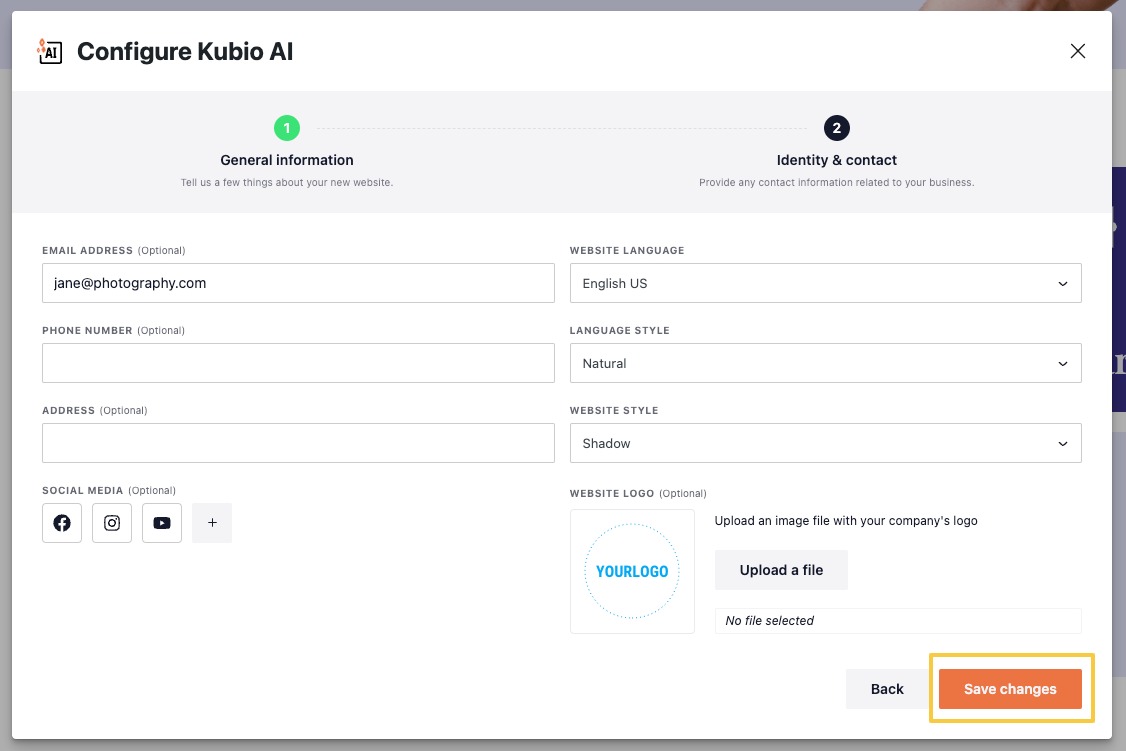
Task: Save changes with the orange button
Action: [1009, 689]
